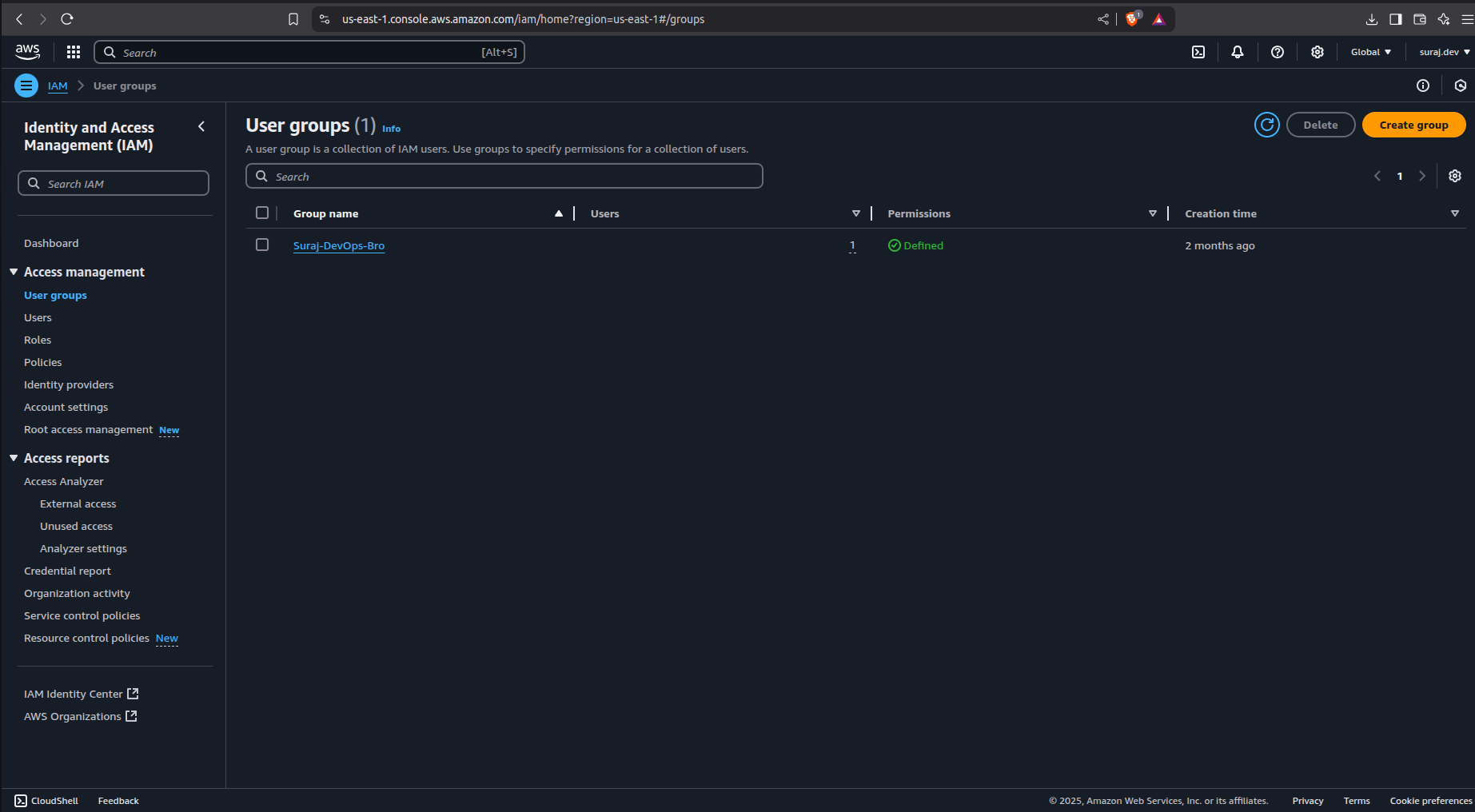This screenshot has height=812, width=1475.
Task: Open the help question mark menu
Action: click(1278, 52)
